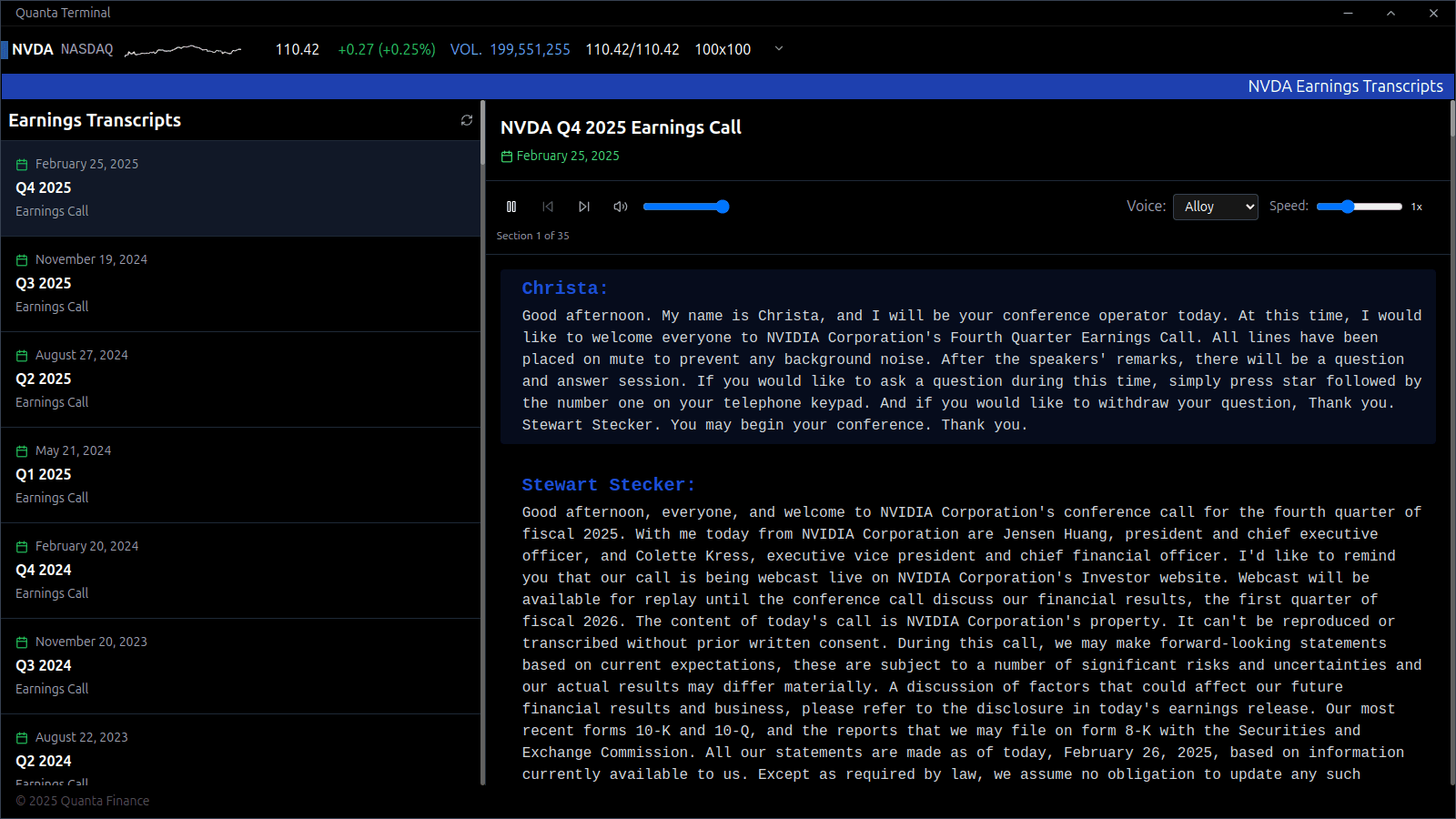
Task: Click the Section 1 of 35 indicator
Action: (x=532, y=236)
